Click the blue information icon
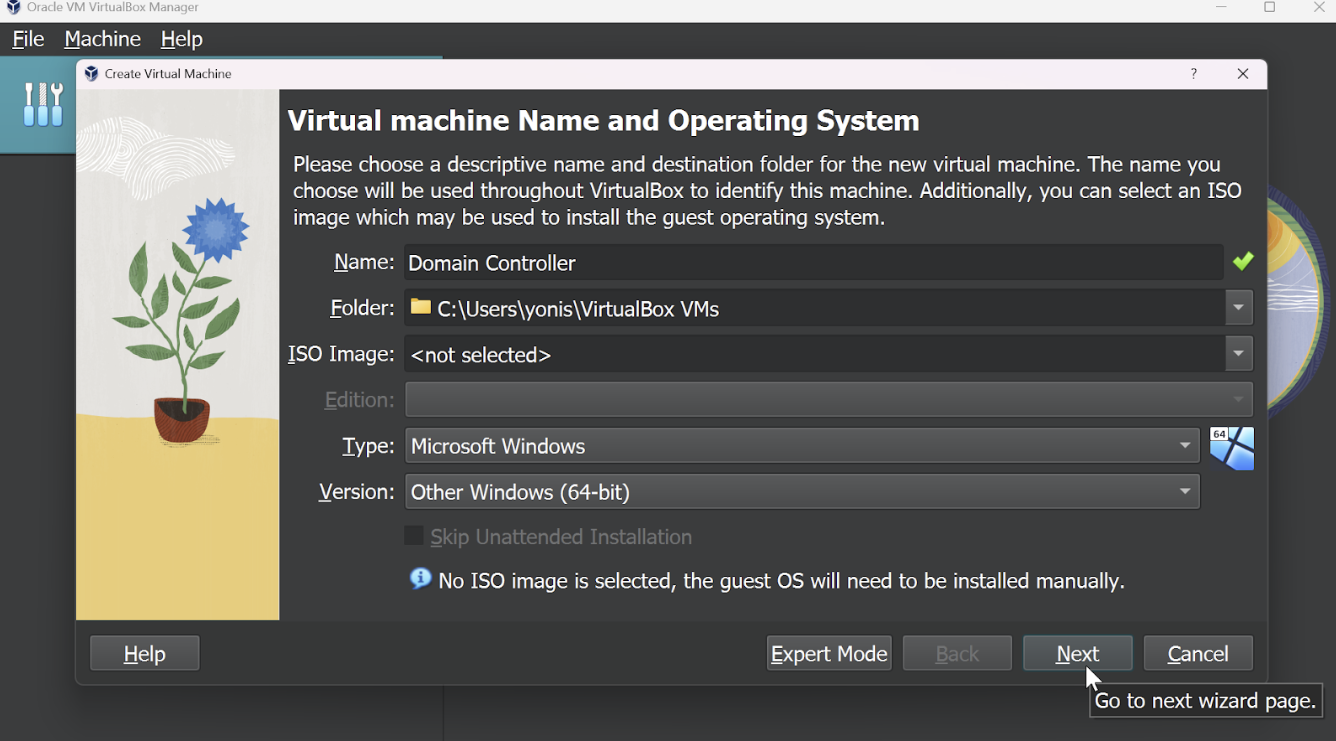 coord(421,579)
